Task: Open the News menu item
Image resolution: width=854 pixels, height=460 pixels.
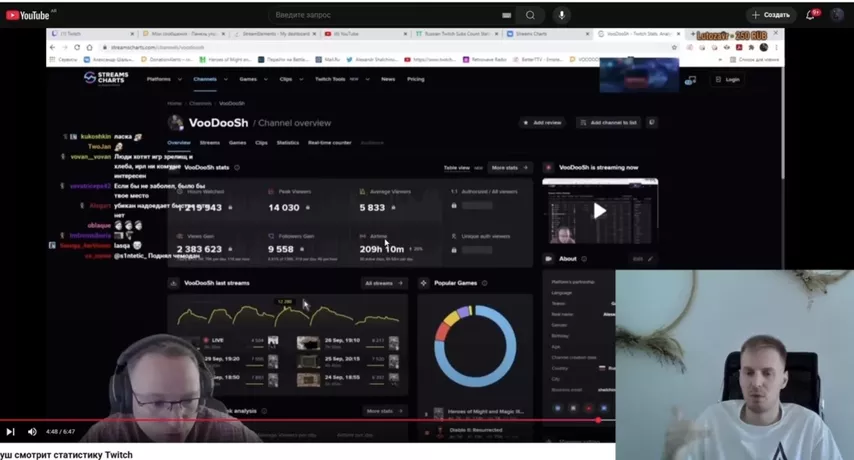Action: [388, 79]
